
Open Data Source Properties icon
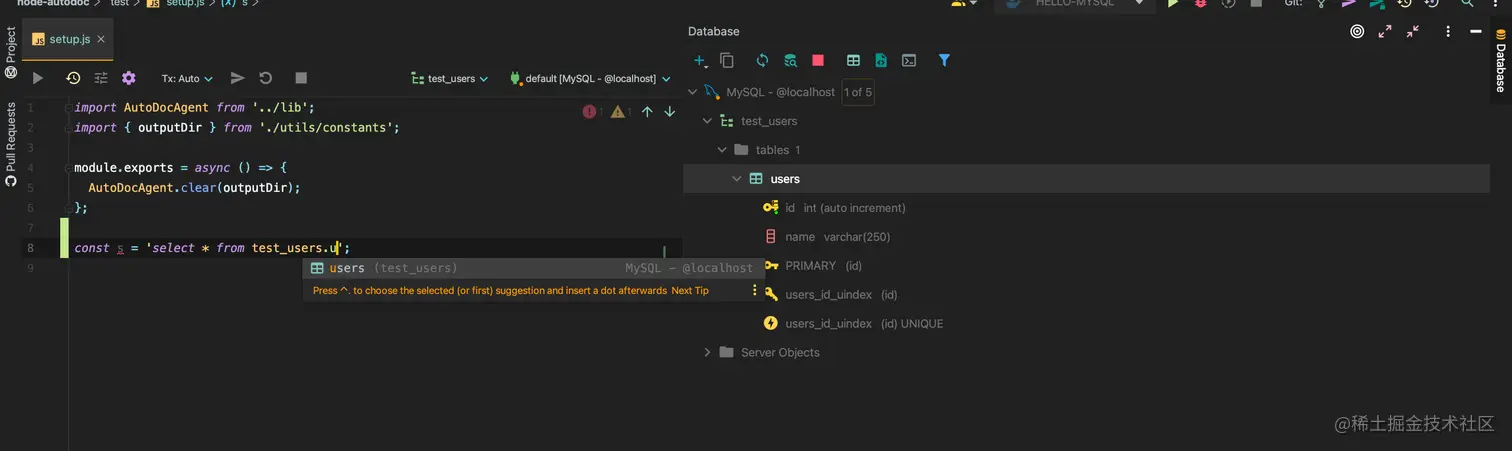(x=790, y=61)
